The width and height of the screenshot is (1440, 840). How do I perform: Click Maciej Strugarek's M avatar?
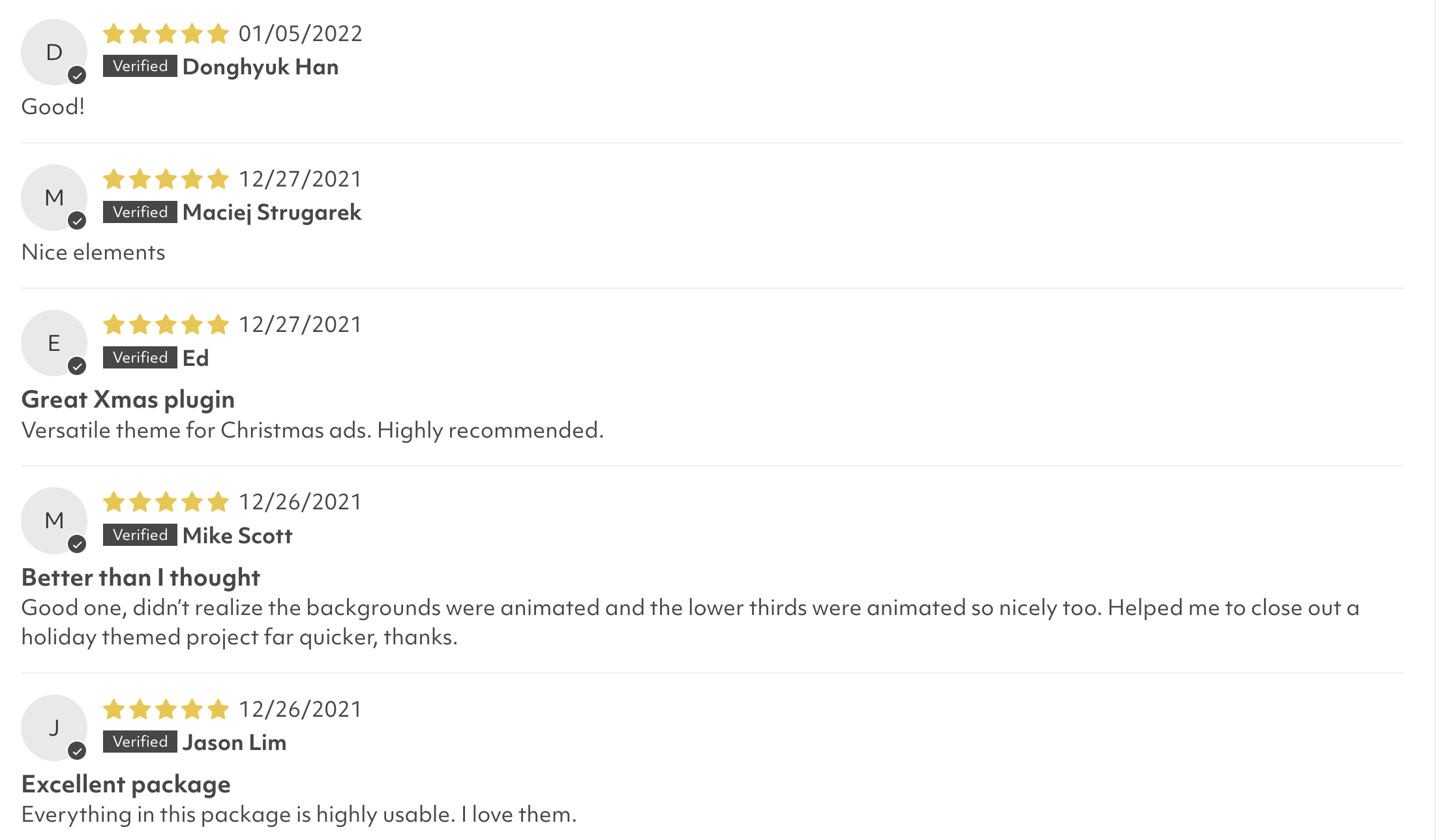(x=54, y=198)
